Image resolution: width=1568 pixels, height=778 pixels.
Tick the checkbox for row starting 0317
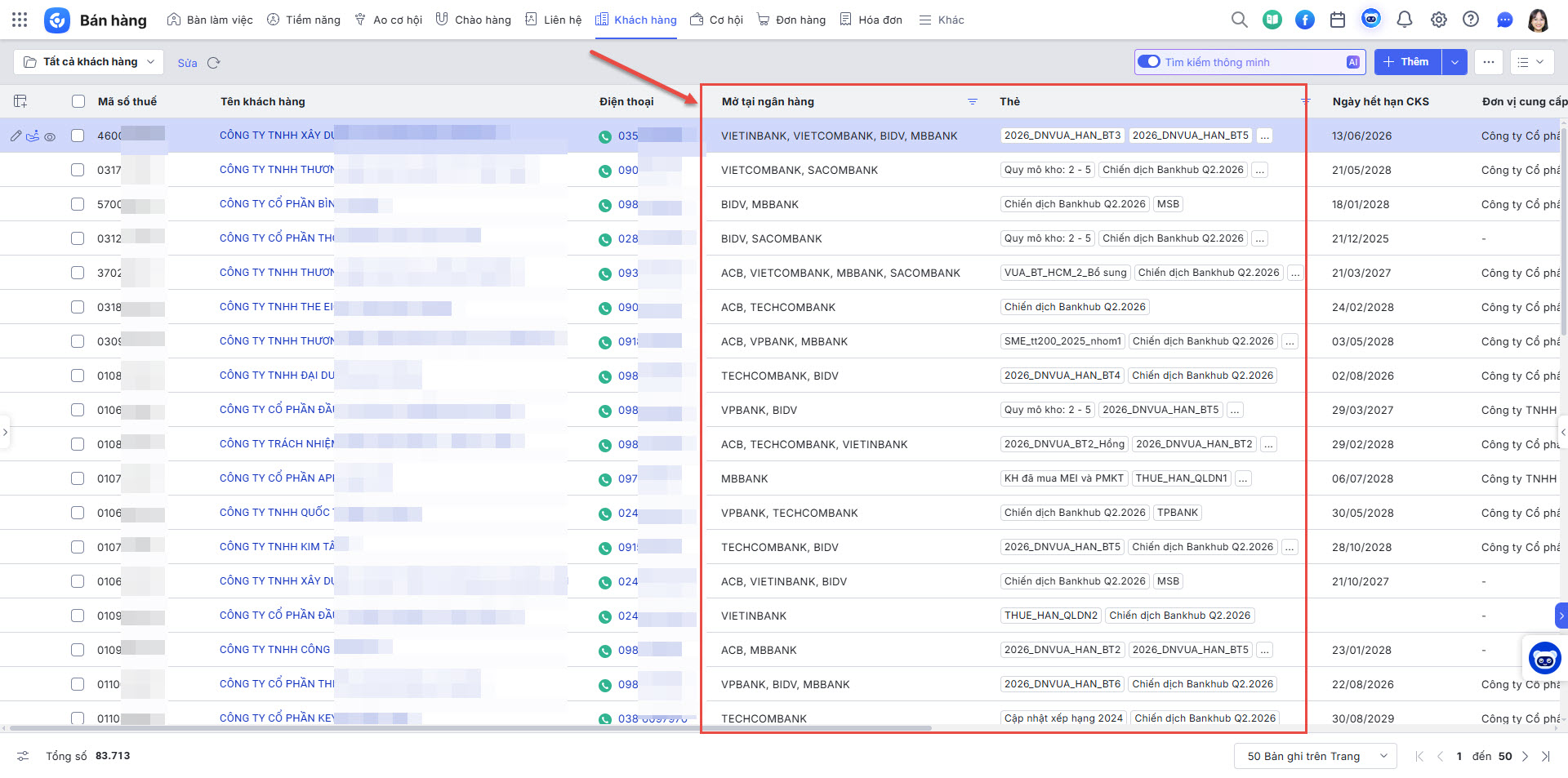click(78, 170)
